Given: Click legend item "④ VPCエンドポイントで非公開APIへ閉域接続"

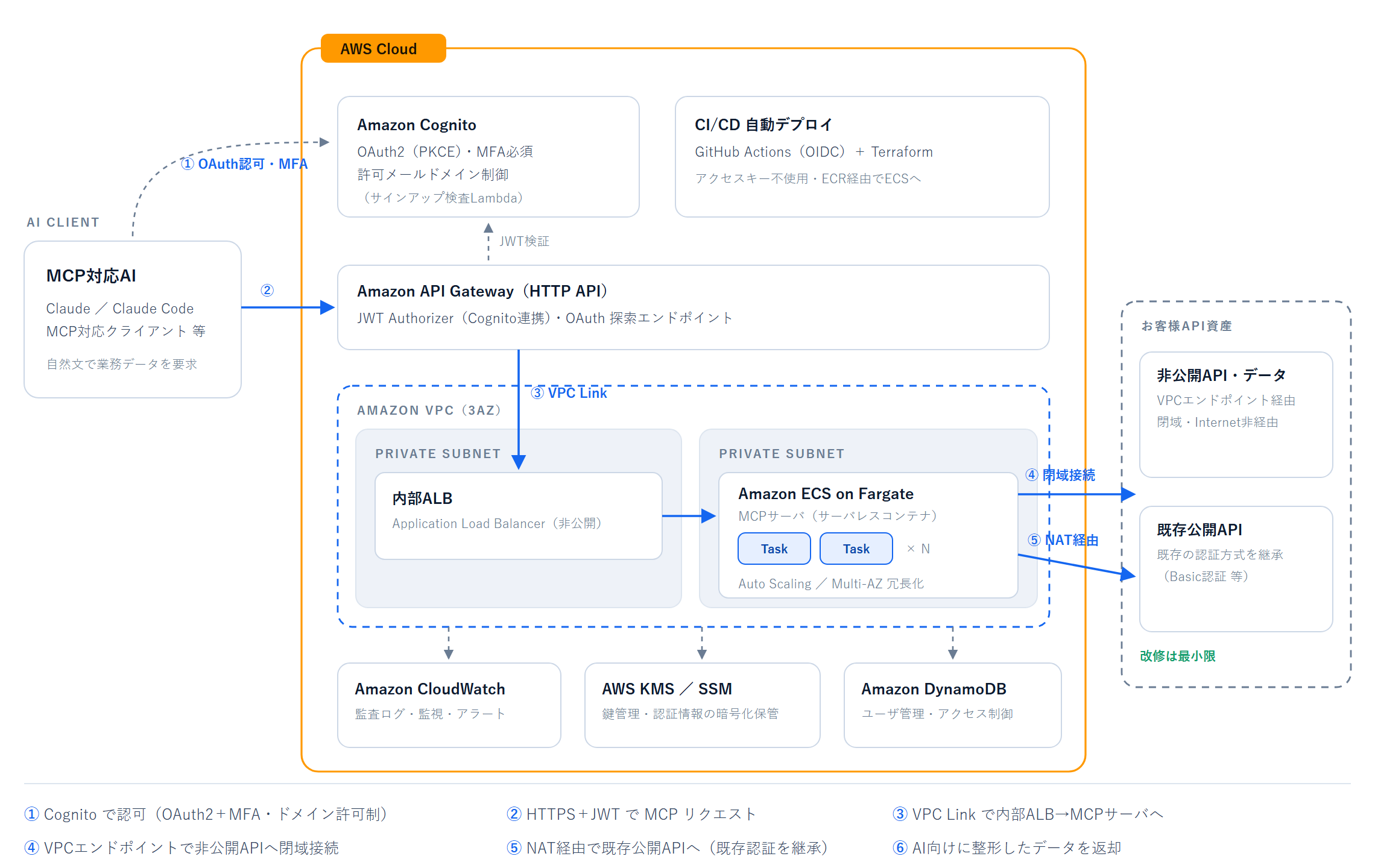Looking at the screenshot, I should pyautogui.click(x=182, y=848).
